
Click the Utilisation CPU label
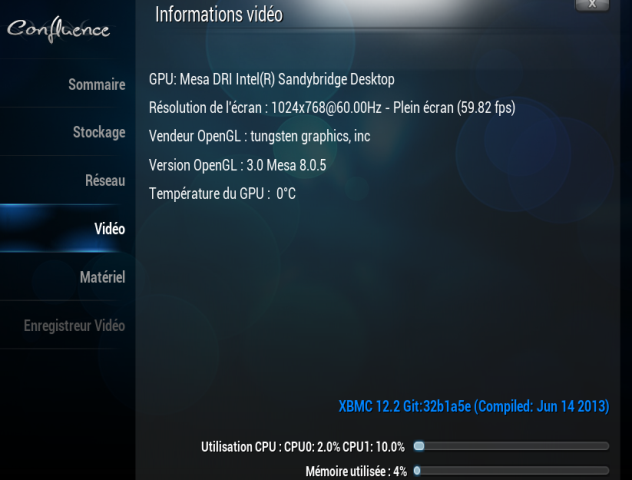(x=303, y=447)
